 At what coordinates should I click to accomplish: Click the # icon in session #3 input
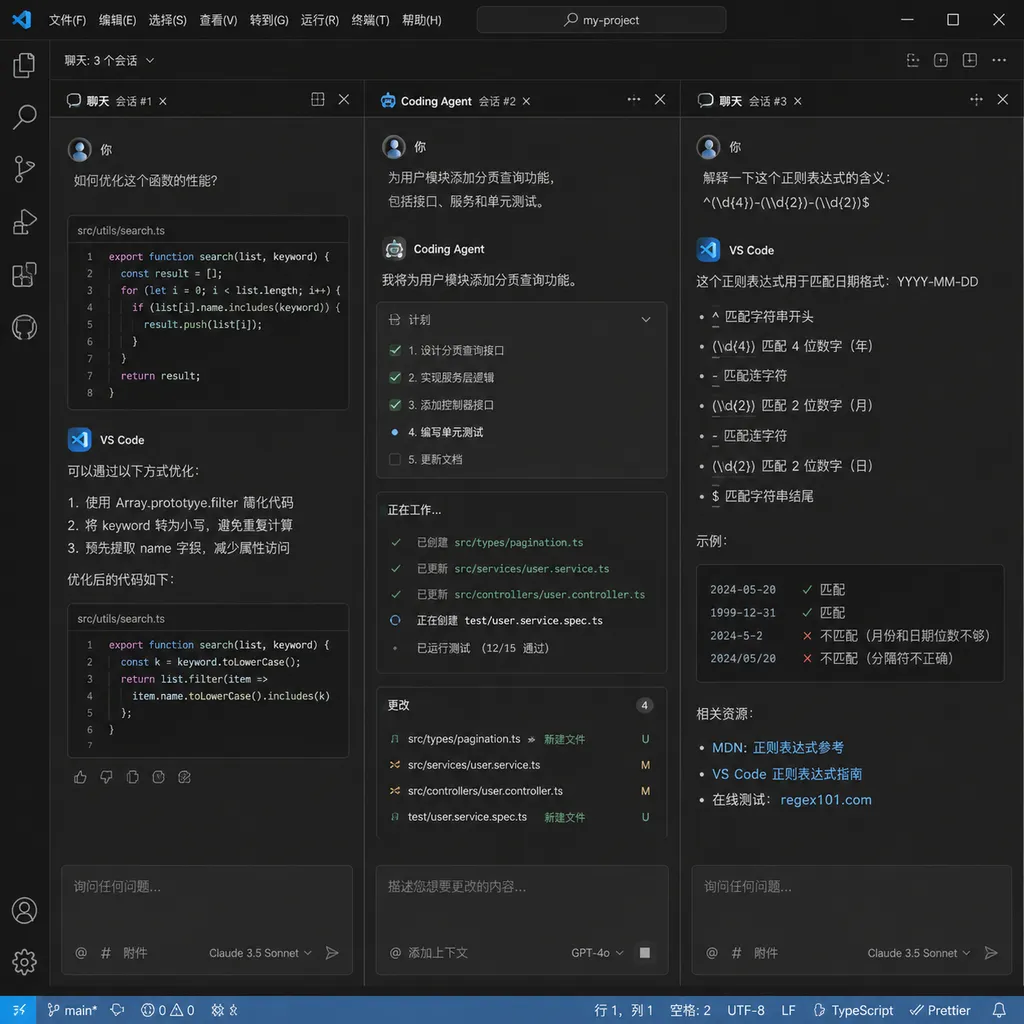tap(736, 953)
